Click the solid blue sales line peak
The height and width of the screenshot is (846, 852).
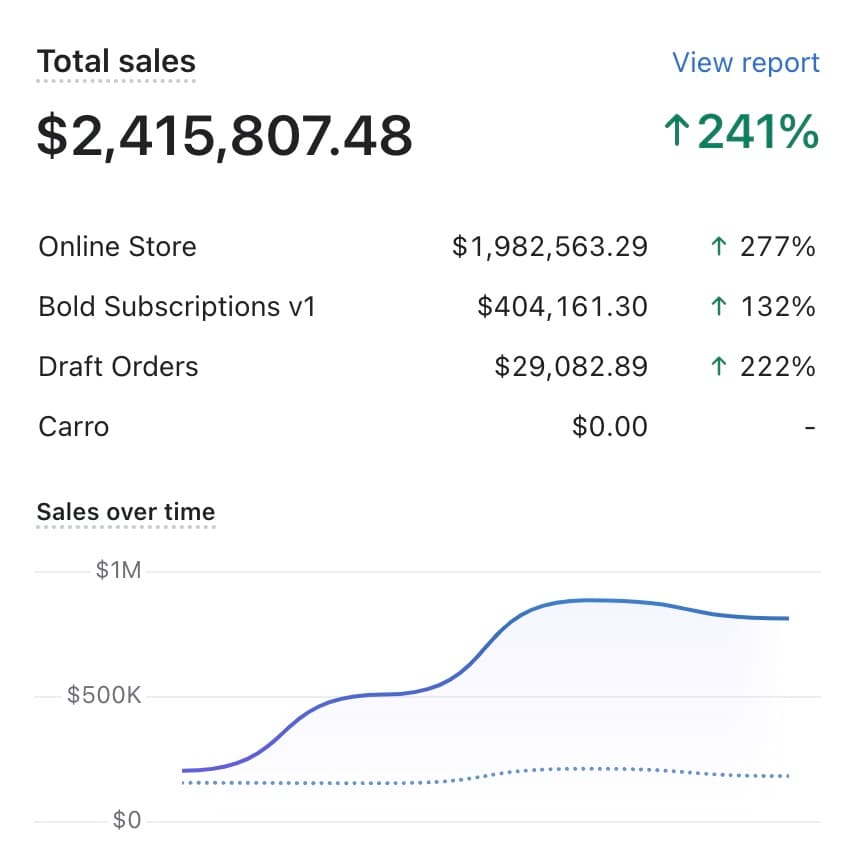pyautogui.click(x=590, y=600)
